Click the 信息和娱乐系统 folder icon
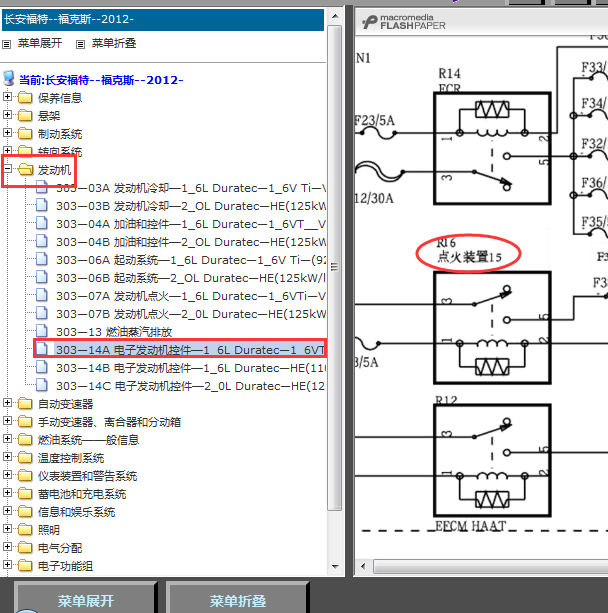This screenshot has width=608, height=613. pyautogui.click(x=25, y=511)
